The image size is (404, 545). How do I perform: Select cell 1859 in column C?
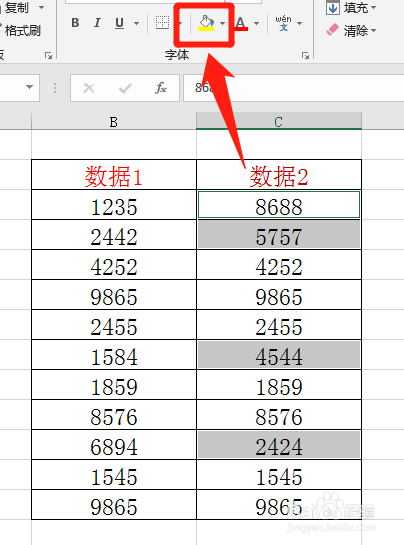coord(279,384)
